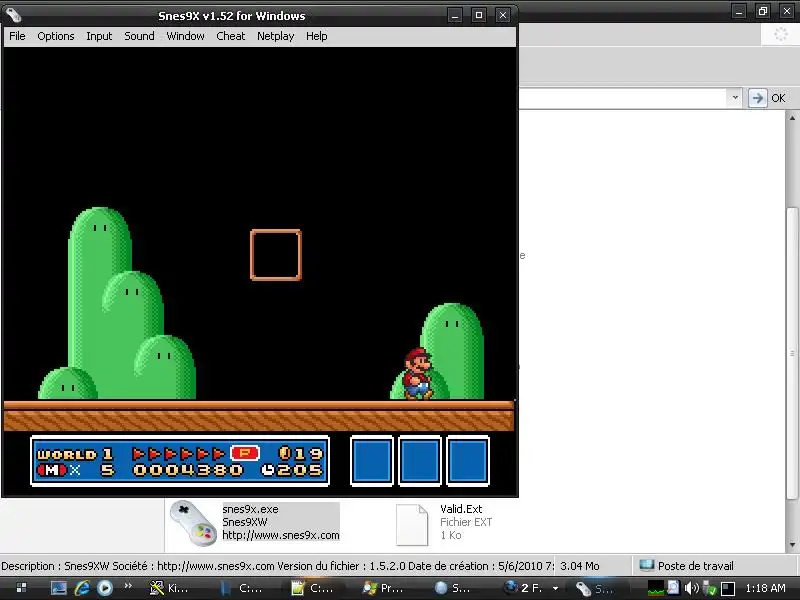Image resolution: width=800 pixels, height=600 pixels.
Task: Click the Explorer throbber icon at top right
Action: 781,35
